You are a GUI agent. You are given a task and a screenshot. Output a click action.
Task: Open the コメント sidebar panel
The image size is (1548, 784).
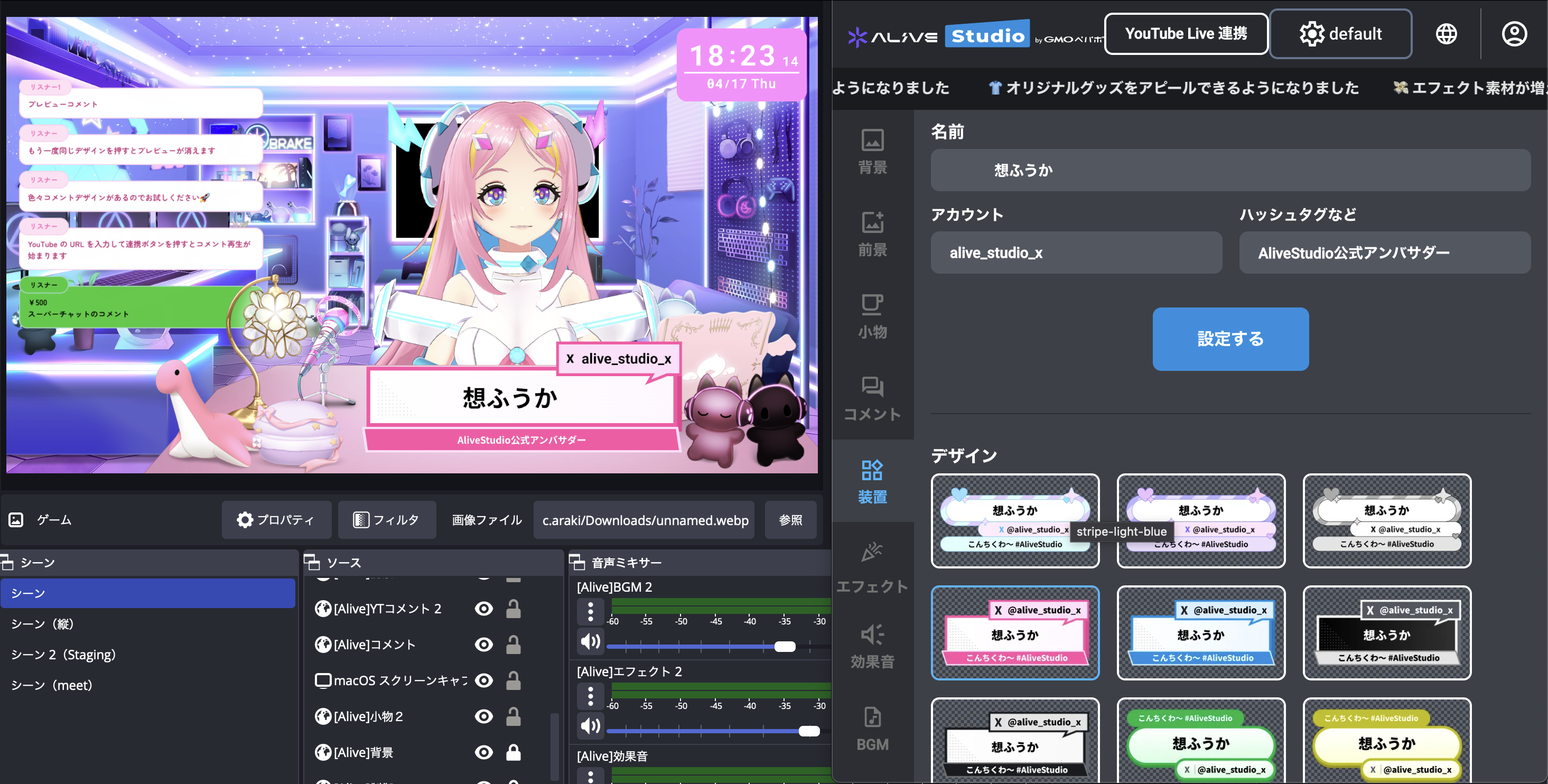(x=872, y=398)
